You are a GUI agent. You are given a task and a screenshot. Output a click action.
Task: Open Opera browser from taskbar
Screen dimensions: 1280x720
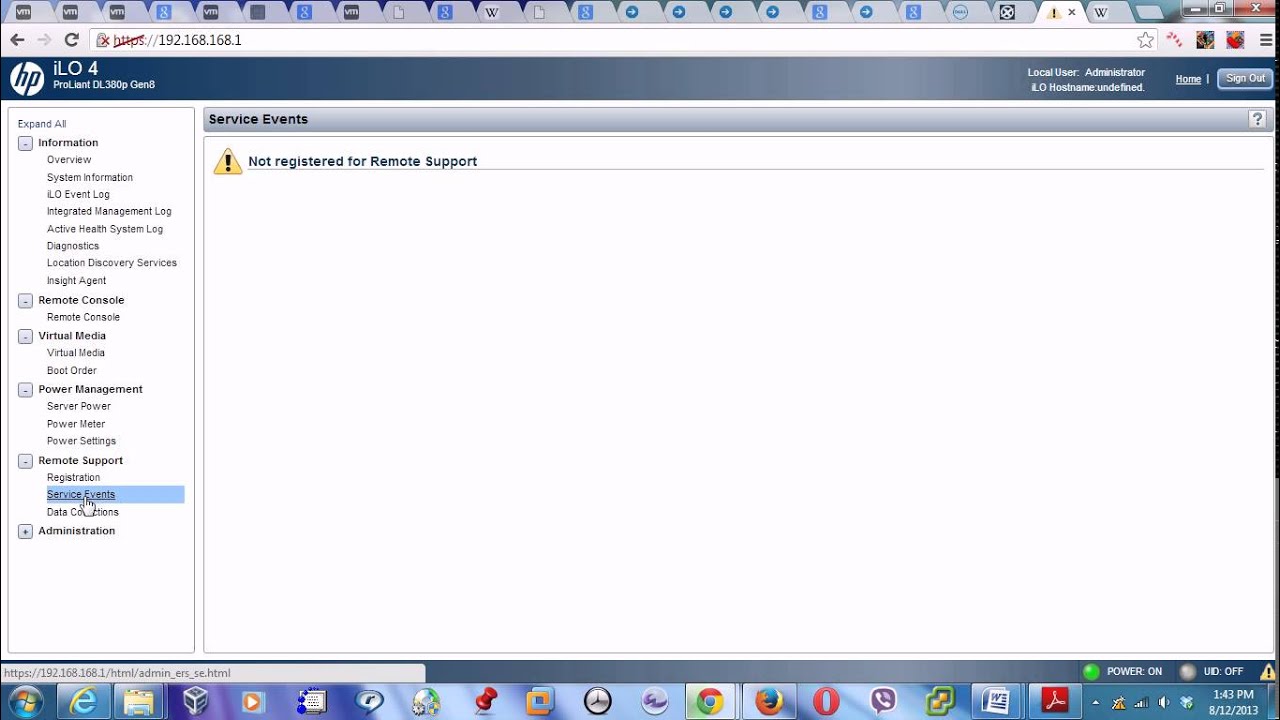pos(826,701)
